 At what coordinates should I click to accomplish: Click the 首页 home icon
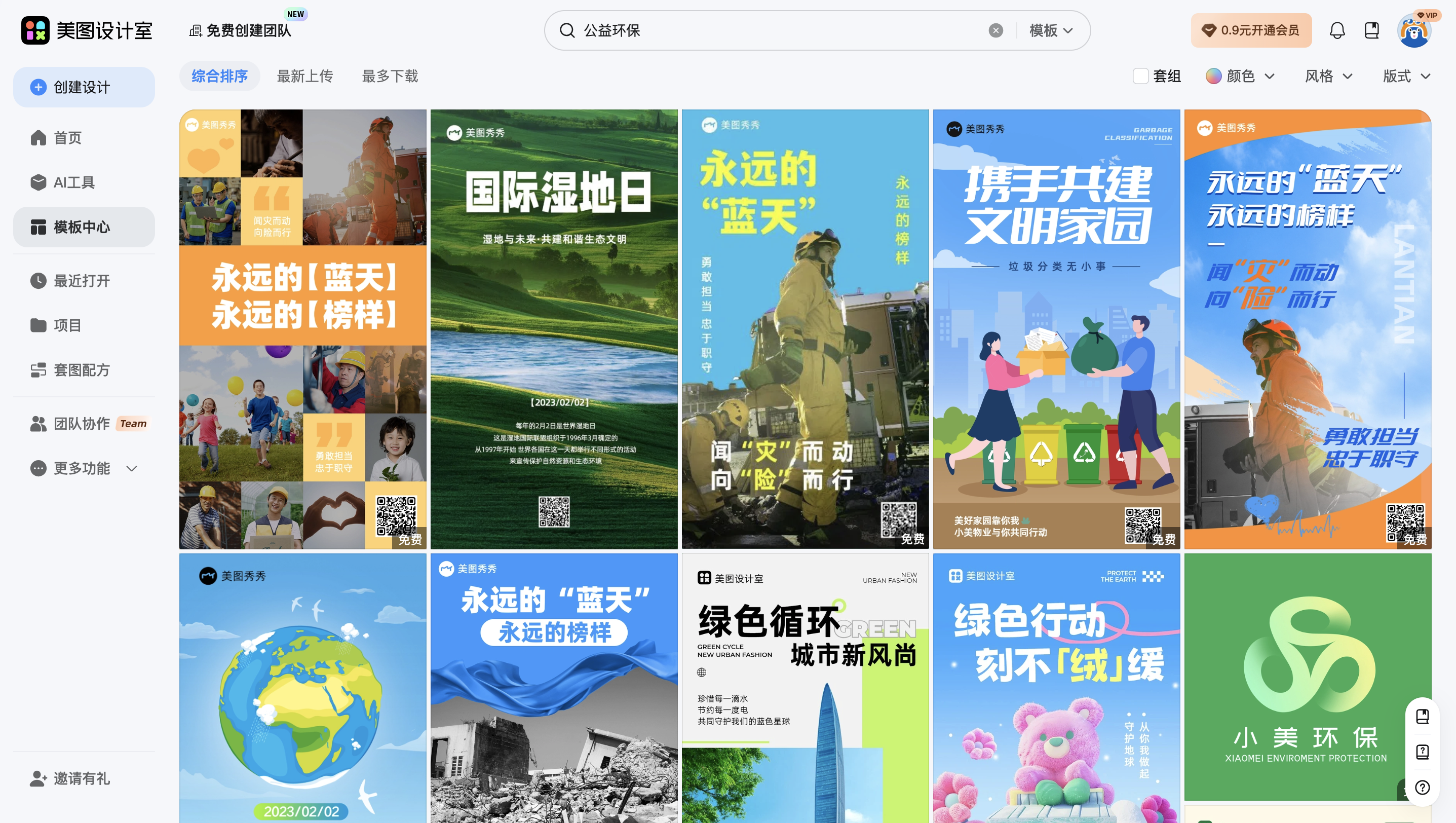click(38, 137)
